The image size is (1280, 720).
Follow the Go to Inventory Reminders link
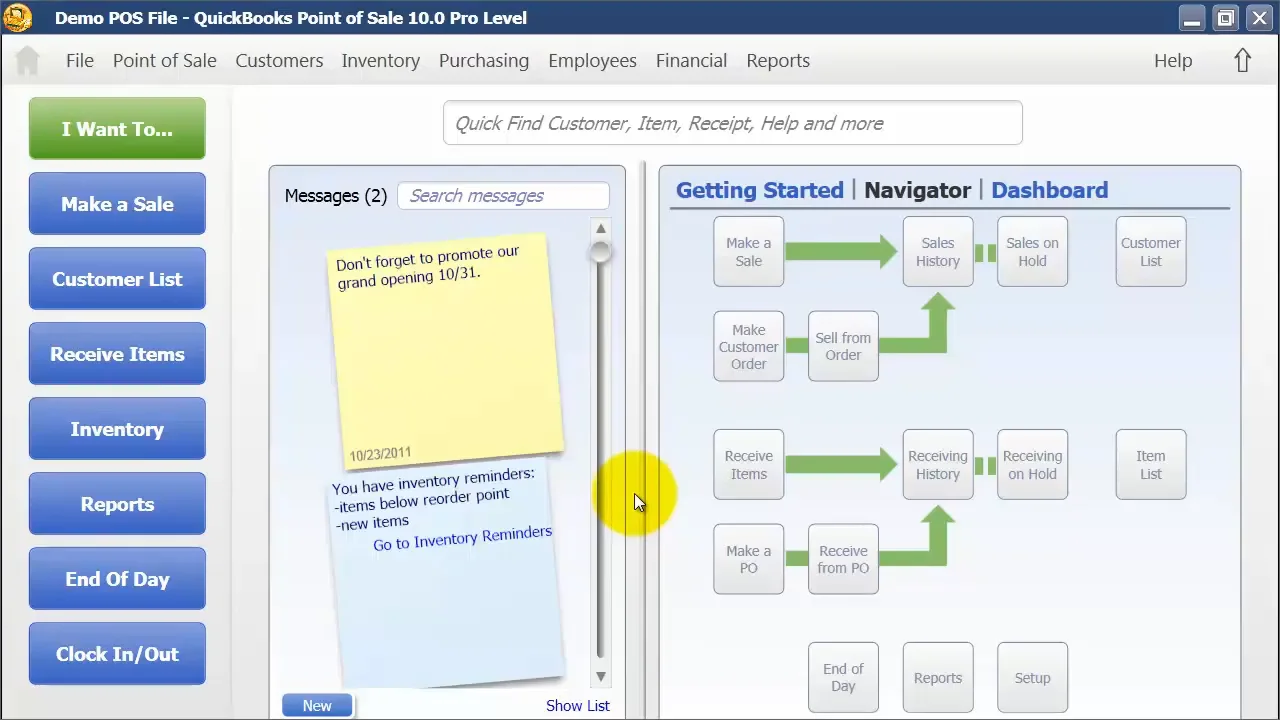462,538
